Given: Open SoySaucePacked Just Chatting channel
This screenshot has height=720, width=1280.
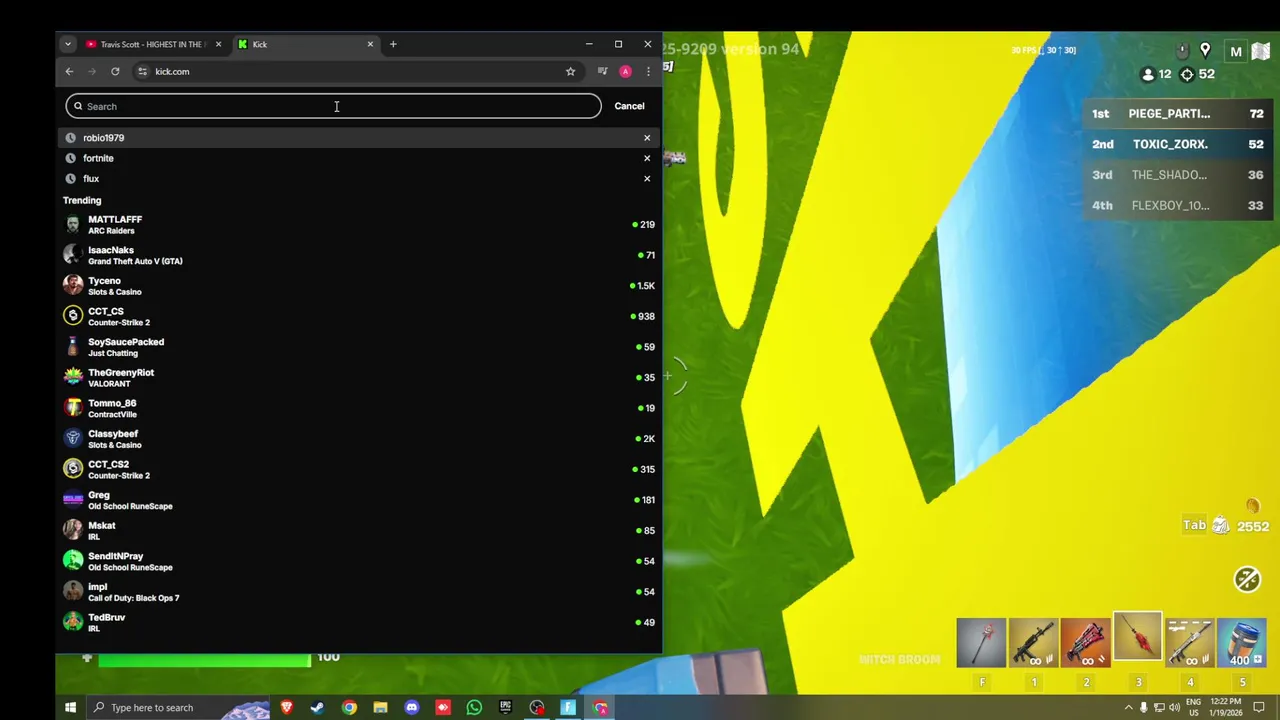Looking at the screenshot, I should tap(358, 347).
